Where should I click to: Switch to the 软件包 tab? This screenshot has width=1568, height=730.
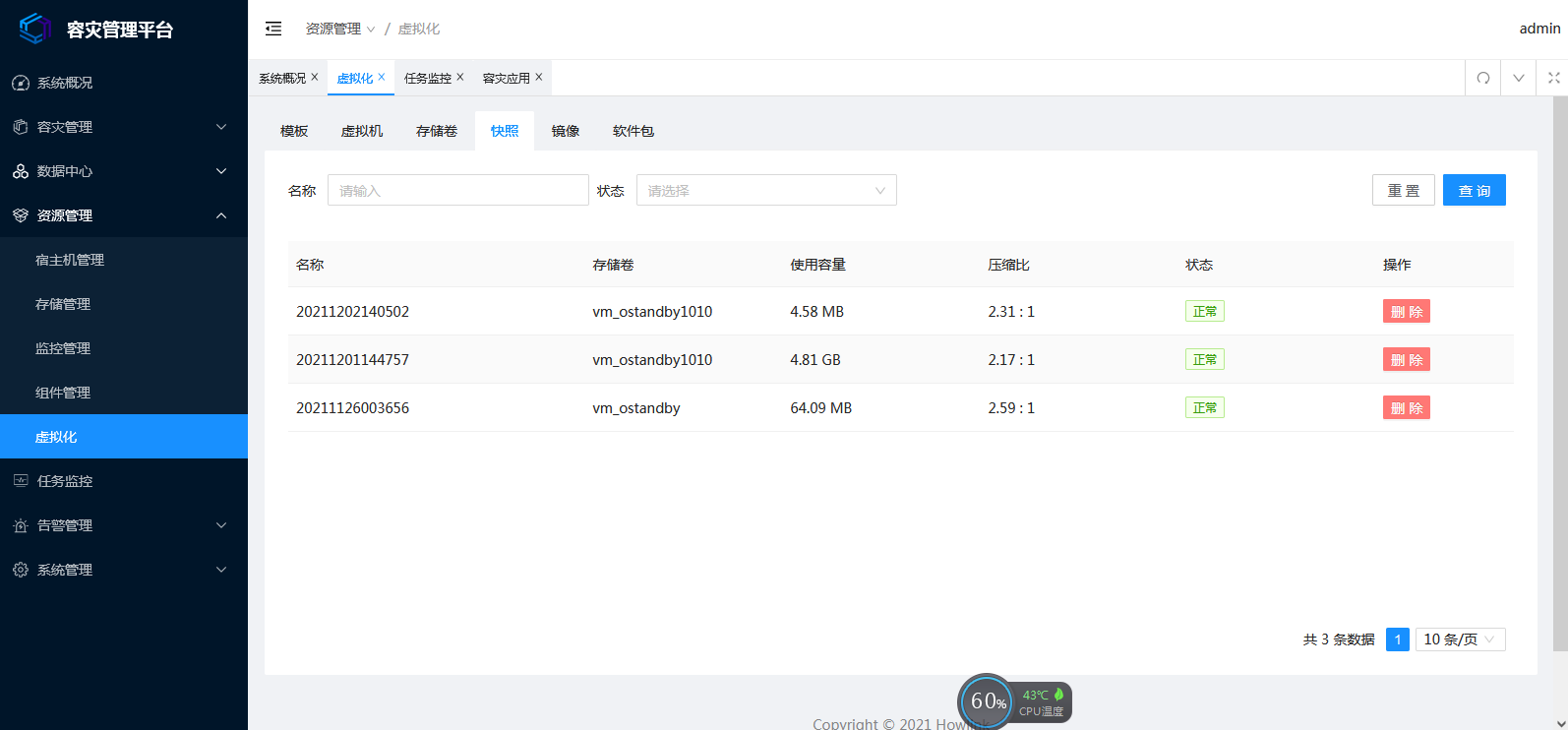(x=633, y=131)
